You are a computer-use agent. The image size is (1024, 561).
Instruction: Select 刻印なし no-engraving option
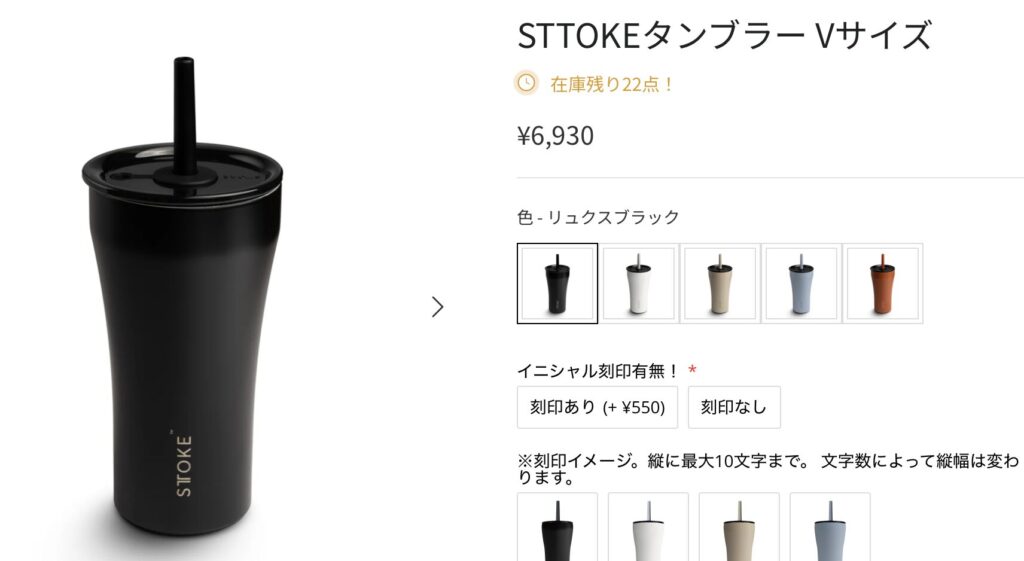734,408
